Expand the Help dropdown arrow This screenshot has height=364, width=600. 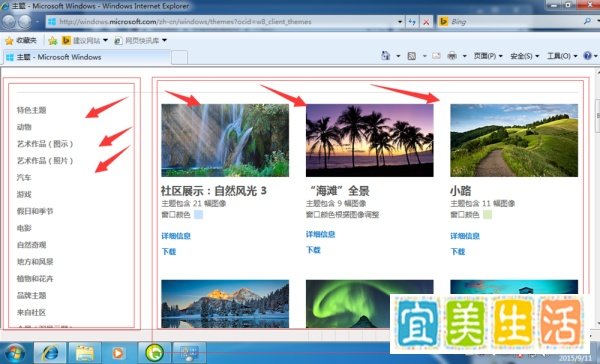595,56
